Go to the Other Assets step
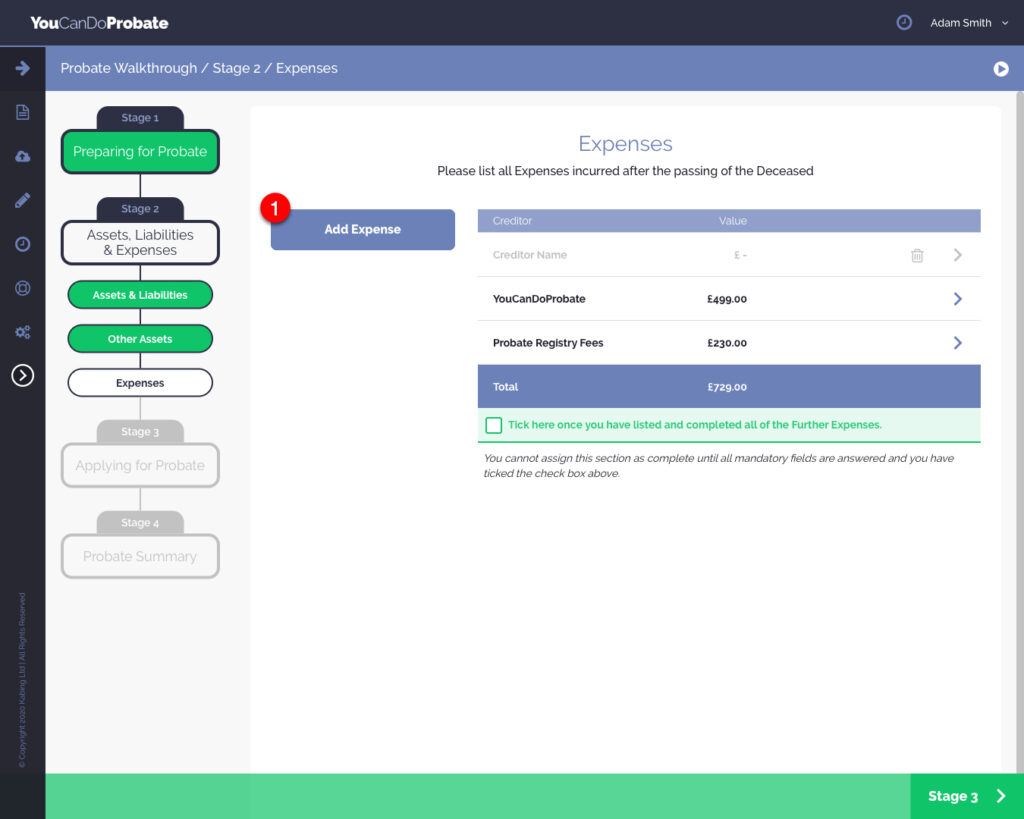 140,339
